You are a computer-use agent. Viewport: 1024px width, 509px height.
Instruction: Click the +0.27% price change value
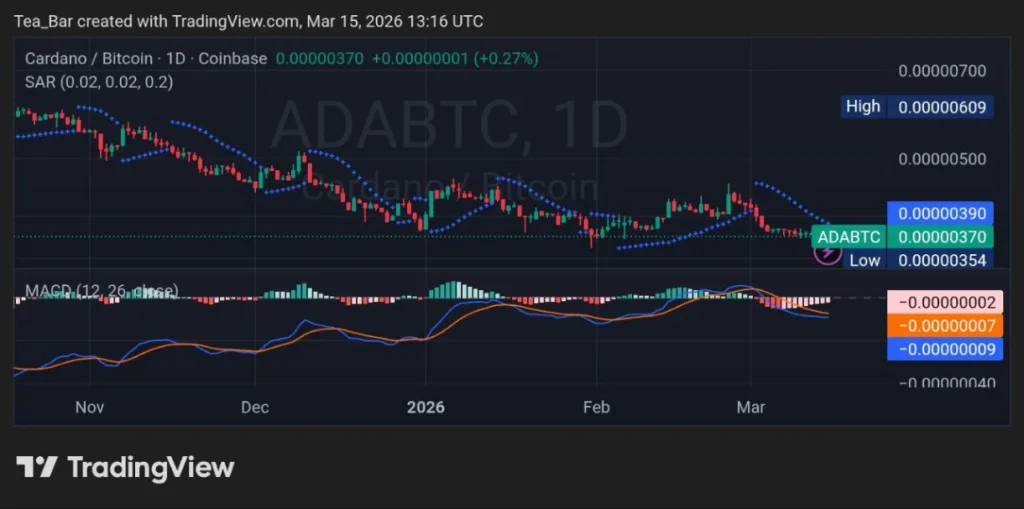[506, 59]
